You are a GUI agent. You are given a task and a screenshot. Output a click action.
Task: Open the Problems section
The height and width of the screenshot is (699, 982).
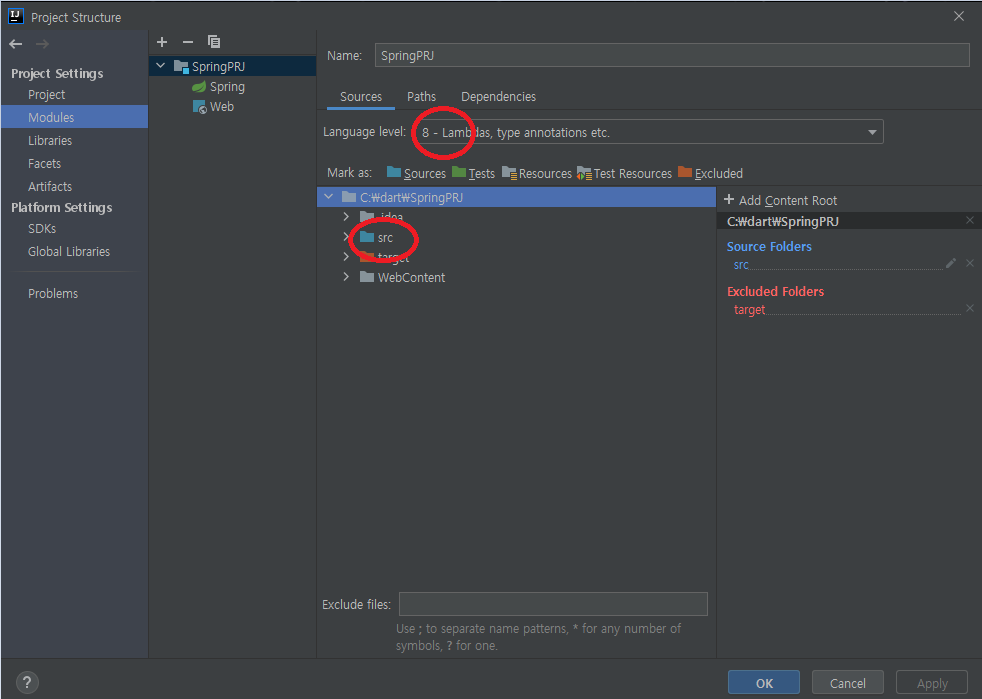point(53,293)
